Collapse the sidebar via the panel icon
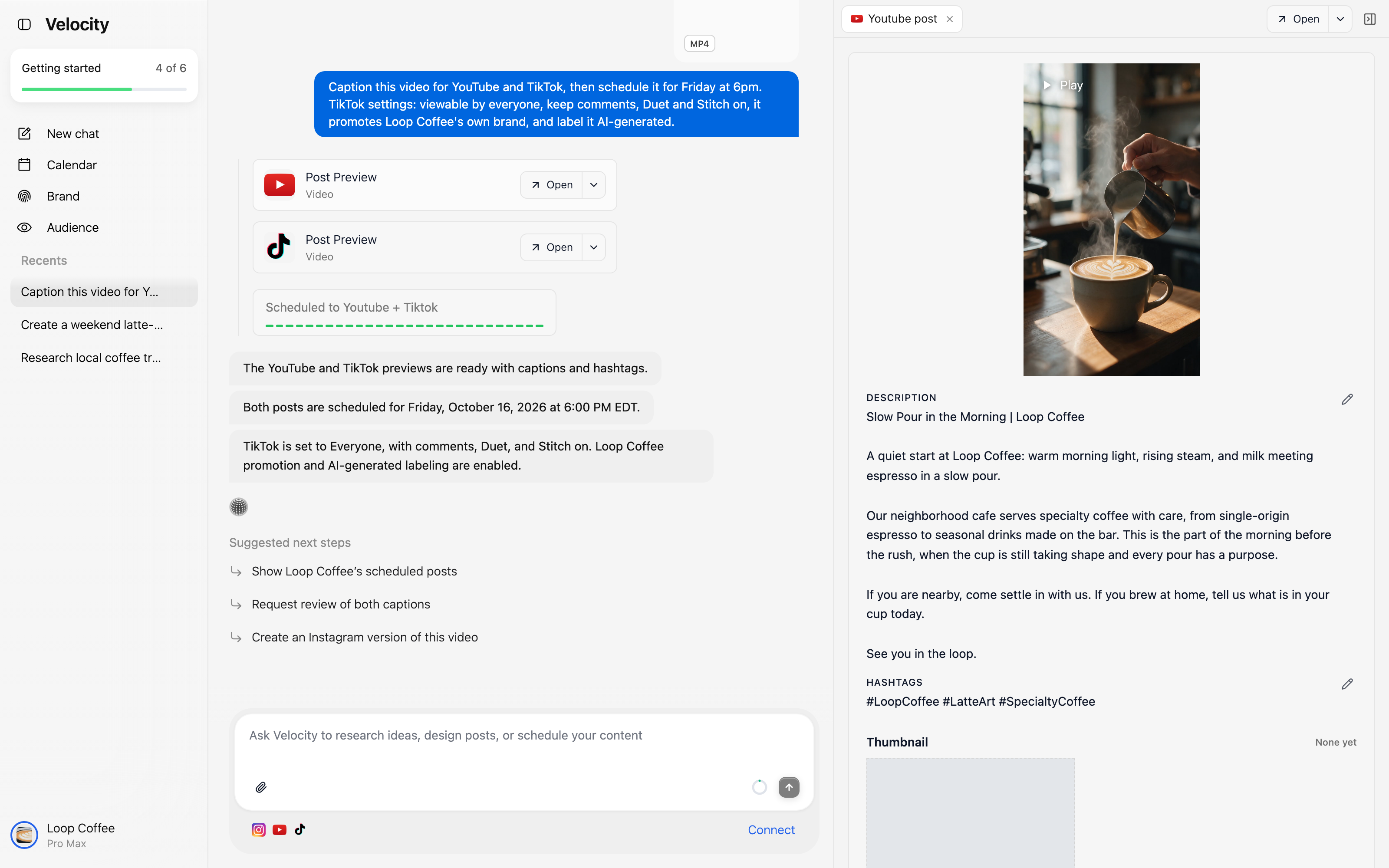Screen dimensions: 1389x868 [x=24, y=24]
